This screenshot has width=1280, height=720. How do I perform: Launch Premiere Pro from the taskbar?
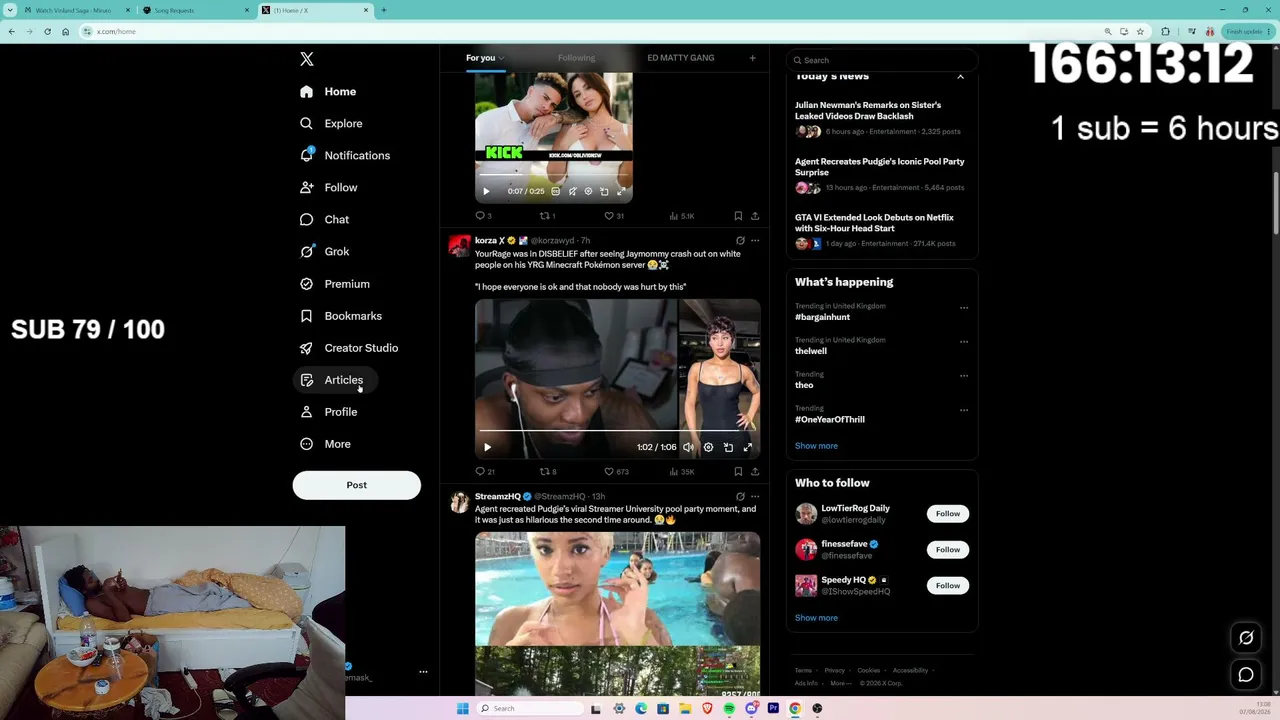click(773, 708)
